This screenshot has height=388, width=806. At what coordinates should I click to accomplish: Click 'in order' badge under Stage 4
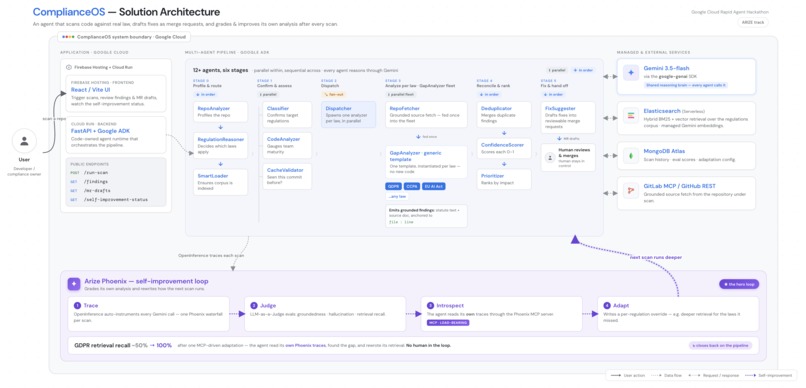pos(489,95)
